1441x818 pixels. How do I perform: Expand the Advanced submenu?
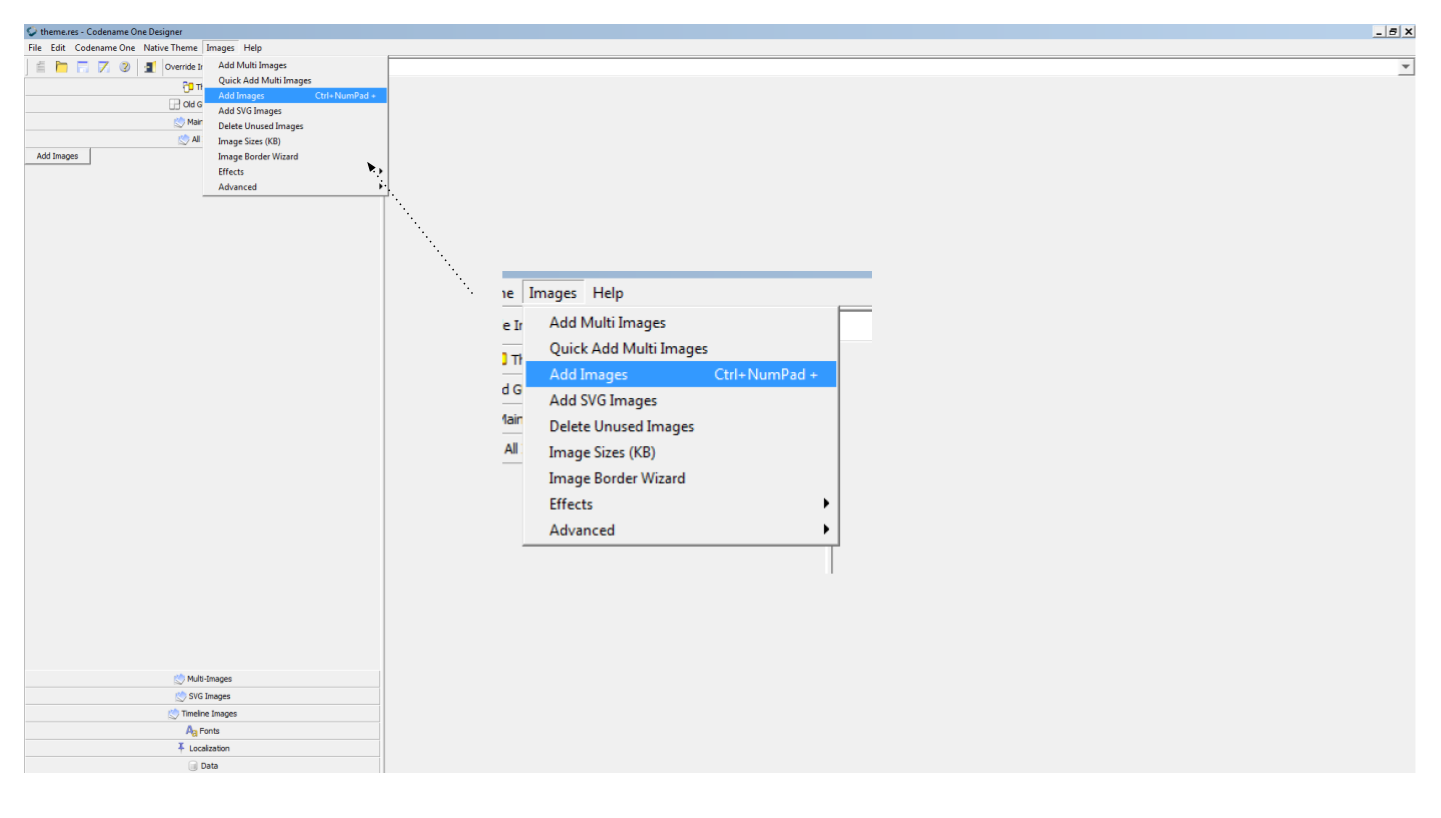click(x=295, y=187)
